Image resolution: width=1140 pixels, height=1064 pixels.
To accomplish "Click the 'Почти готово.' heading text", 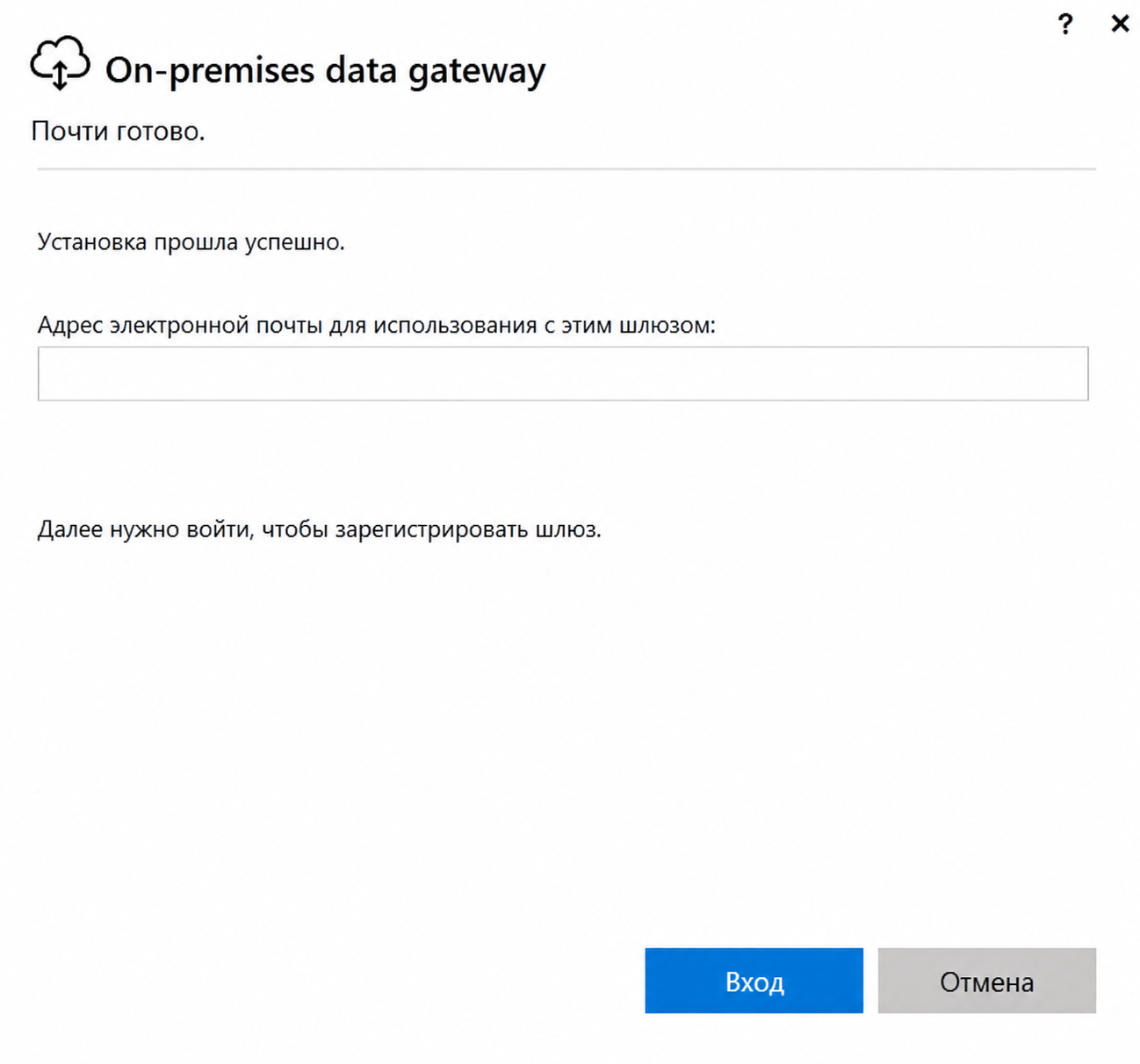I will [x=118, y=131].
